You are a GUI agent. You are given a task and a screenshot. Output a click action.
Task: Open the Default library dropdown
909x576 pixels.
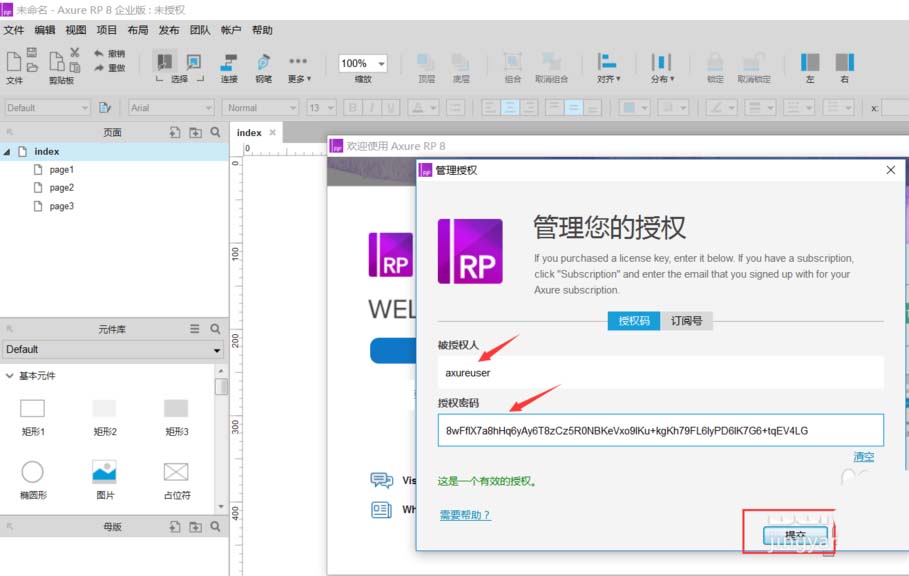pyautogui.click(x=112, y=350)
